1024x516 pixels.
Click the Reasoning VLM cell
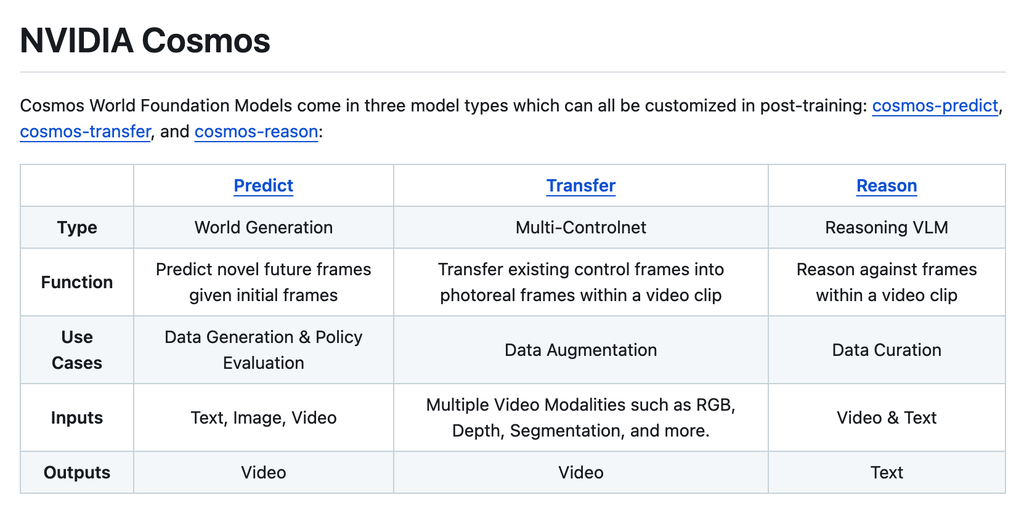886,227
